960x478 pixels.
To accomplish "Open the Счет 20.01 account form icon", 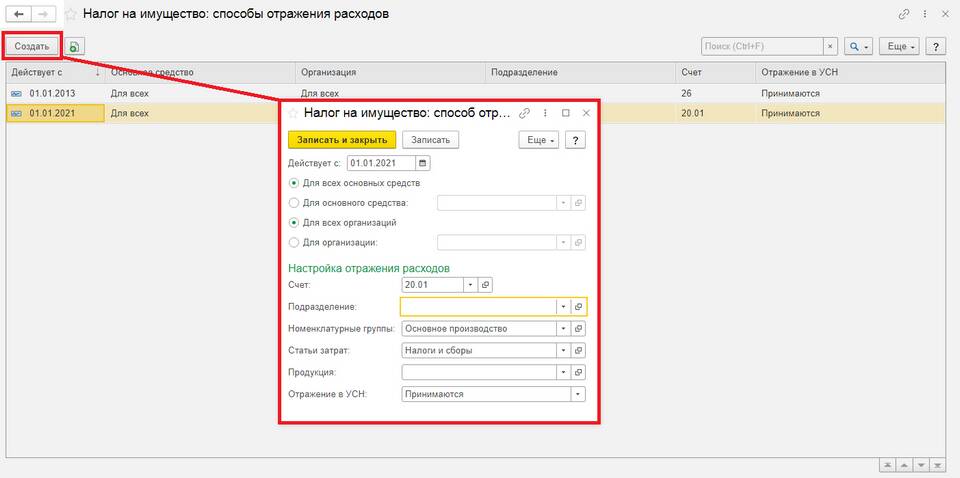I will tap(485, 285).
